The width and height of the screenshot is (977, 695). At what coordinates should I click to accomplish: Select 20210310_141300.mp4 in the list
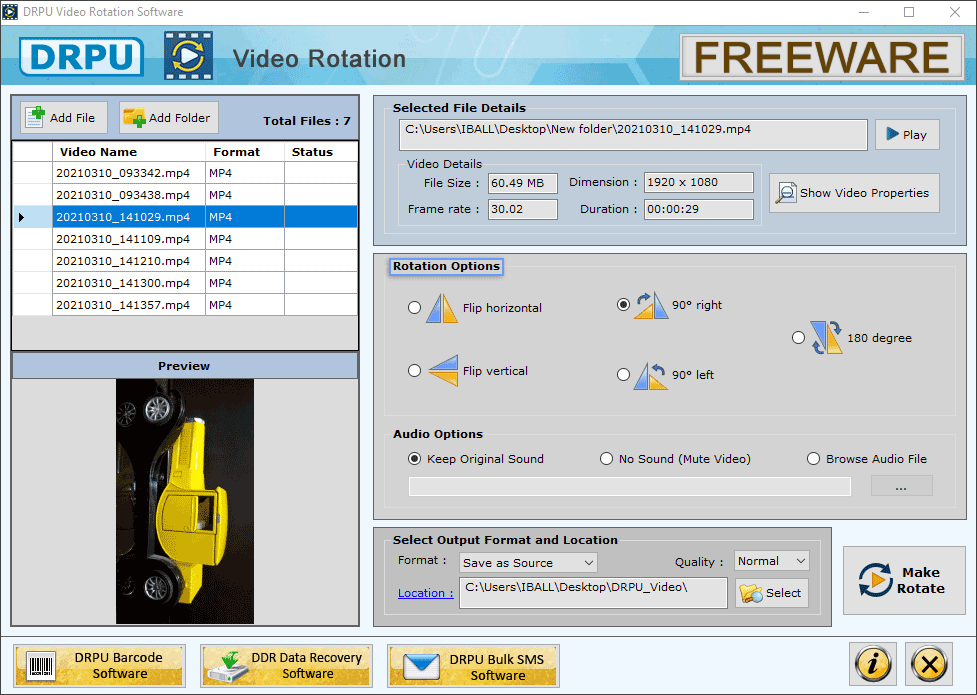coord(185,283)
